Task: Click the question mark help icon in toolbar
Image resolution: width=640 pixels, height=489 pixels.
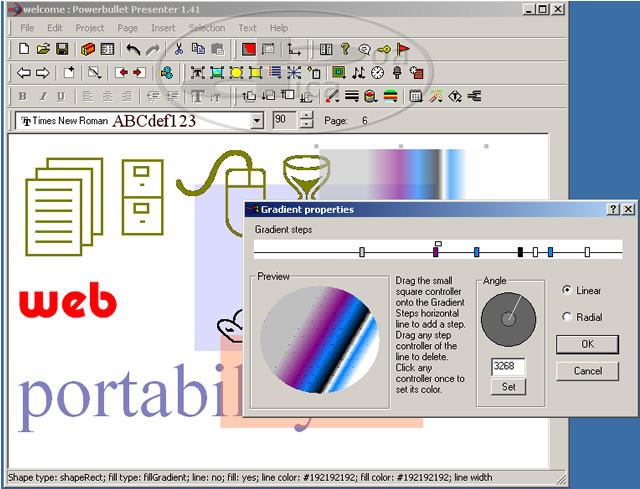Action: [345, 49]
